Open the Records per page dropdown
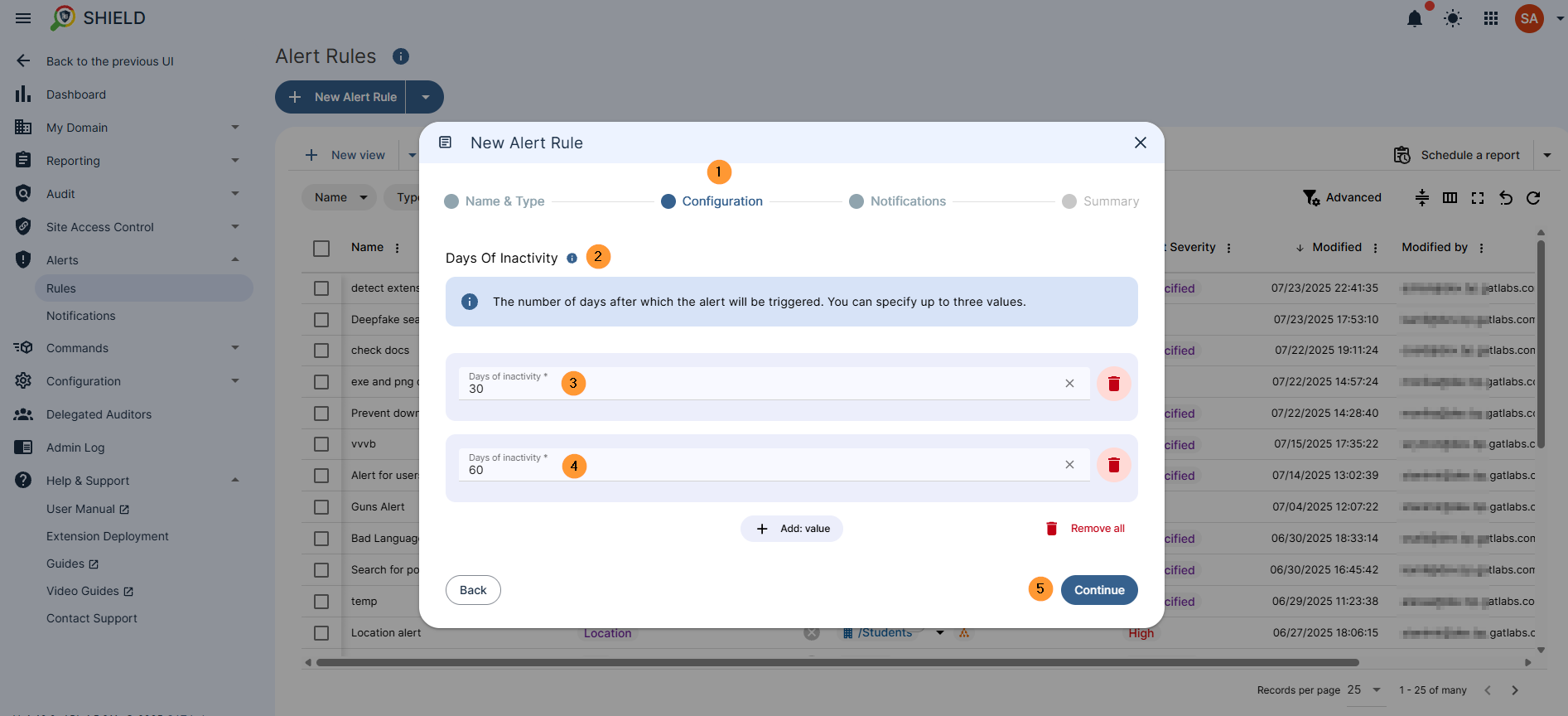This screenshot has width=1568, height=716. tap(1366, 690)
